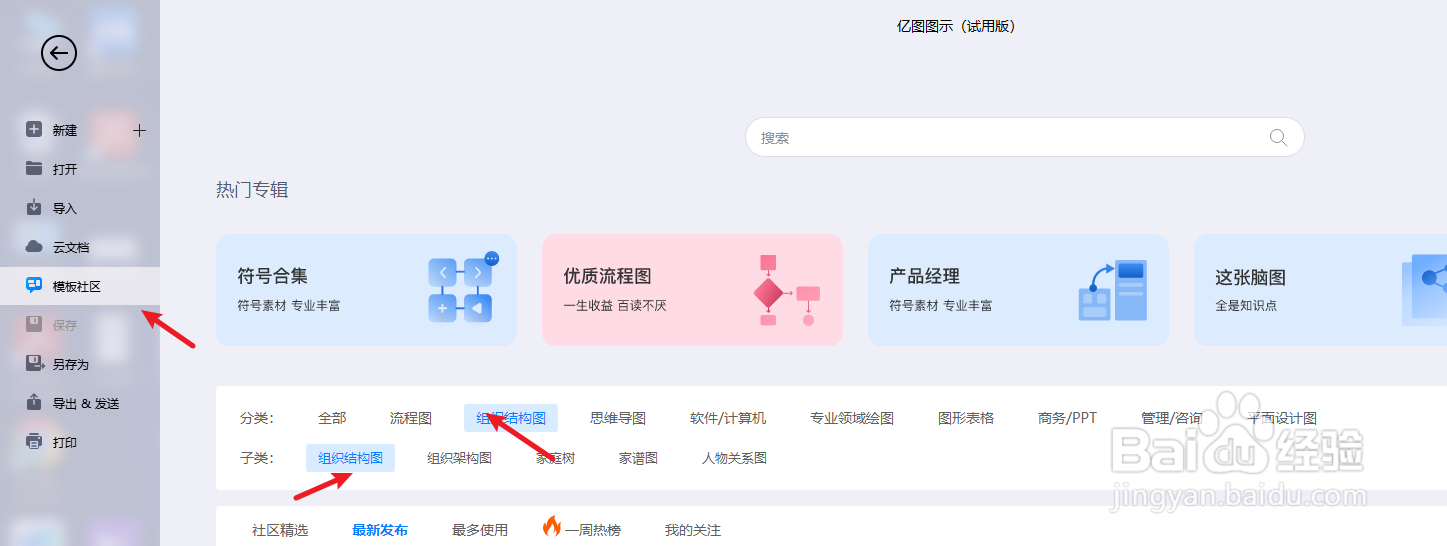
Task: Select the 思维导图 category filter
Action: tap(618, 418)
